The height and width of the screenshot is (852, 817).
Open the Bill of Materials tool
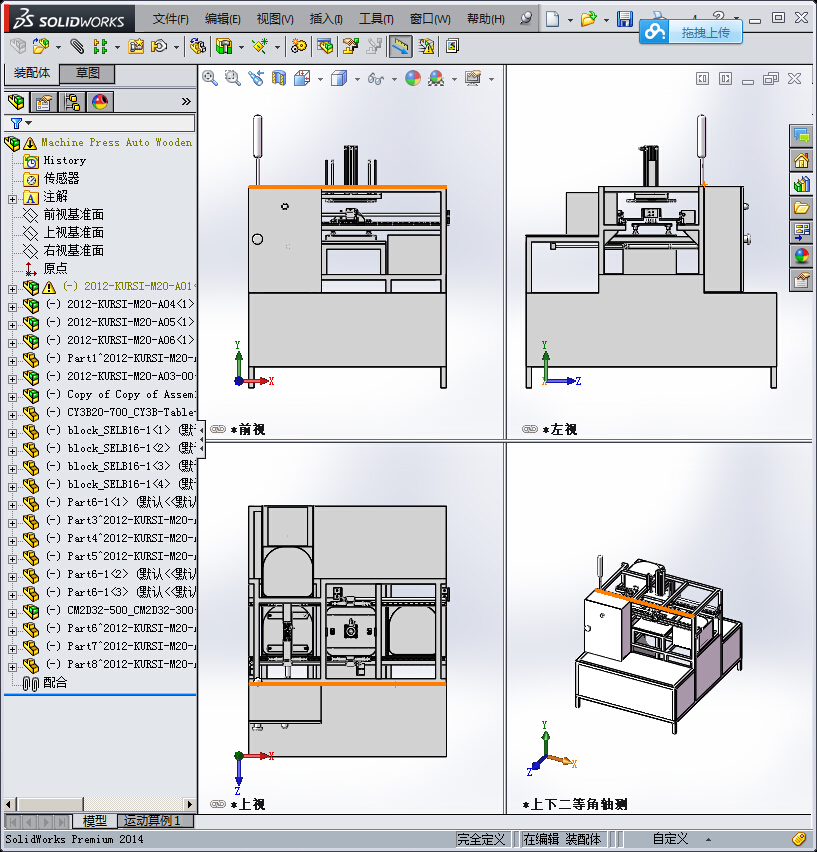coord(325,47)
